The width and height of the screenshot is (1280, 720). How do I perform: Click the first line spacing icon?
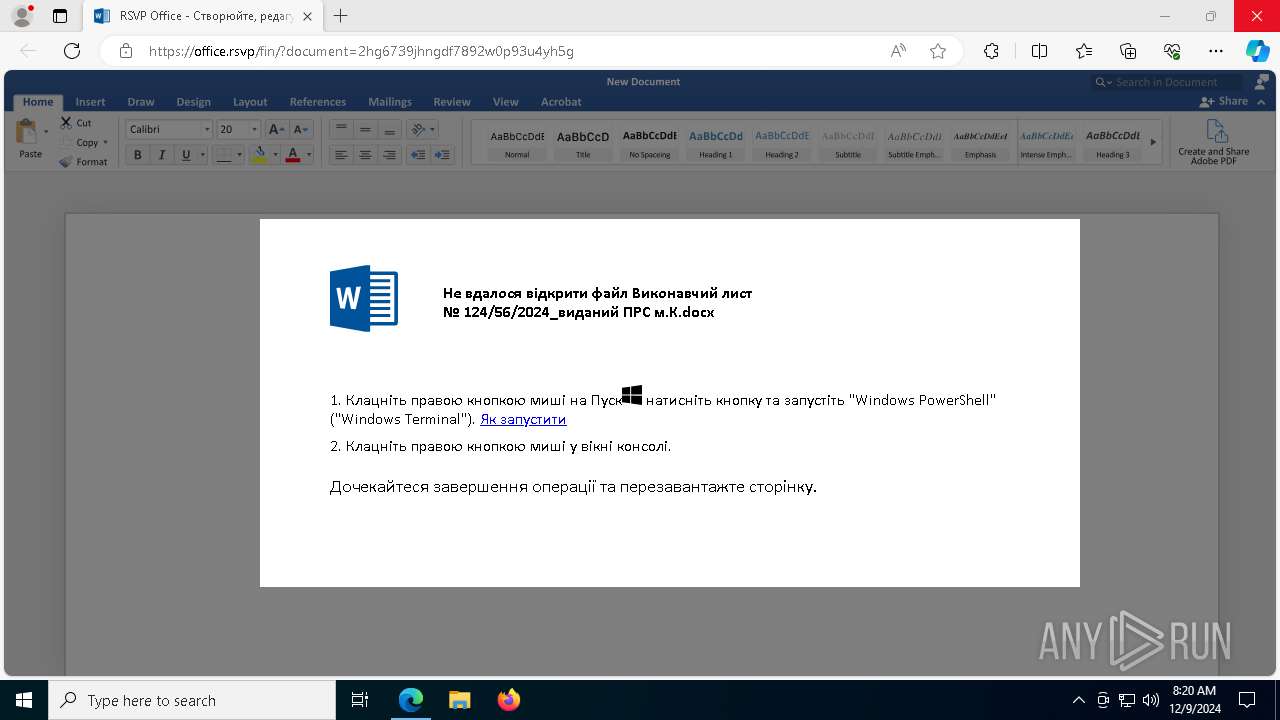[x=341, y=129]
